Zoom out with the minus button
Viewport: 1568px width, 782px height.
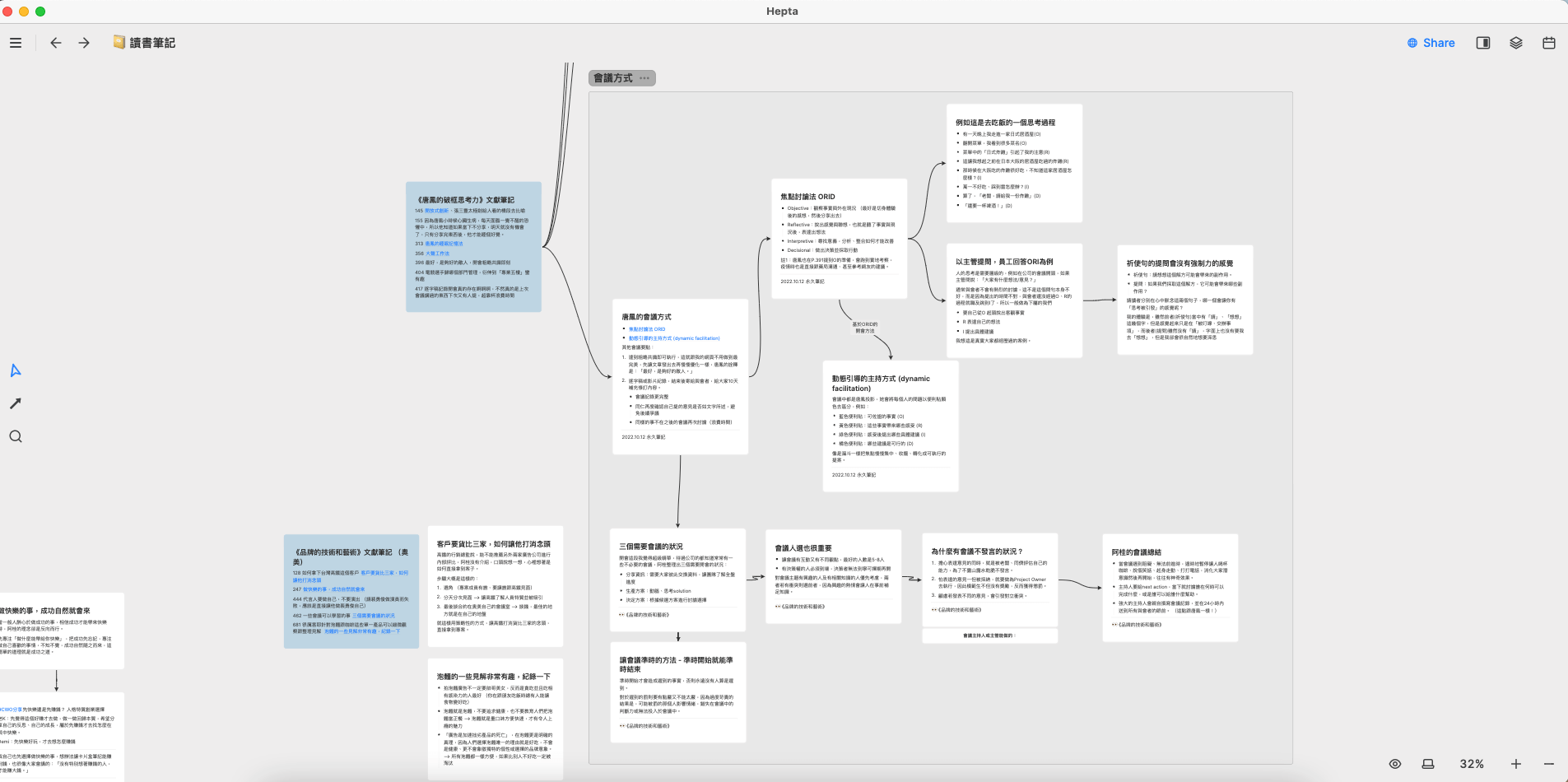(1548, 764)
